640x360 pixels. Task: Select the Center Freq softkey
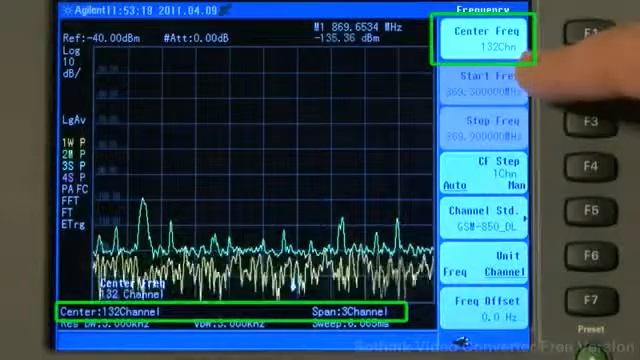[x=483, y=39]
